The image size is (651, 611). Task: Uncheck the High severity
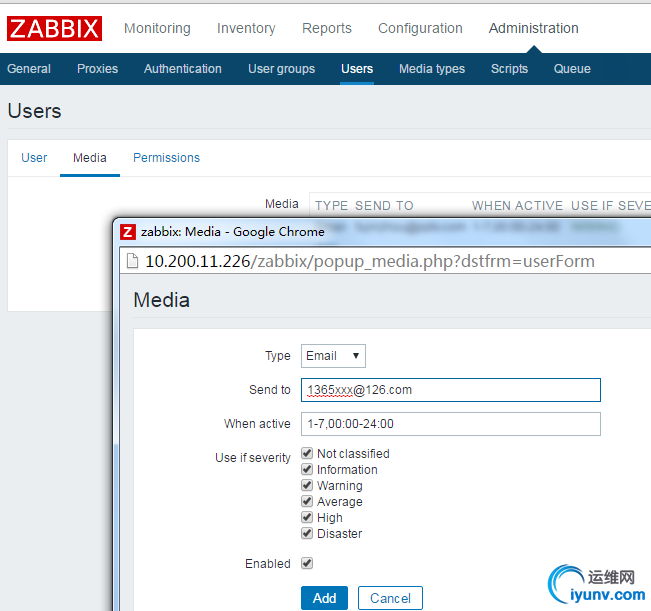(x=307, y=517)
